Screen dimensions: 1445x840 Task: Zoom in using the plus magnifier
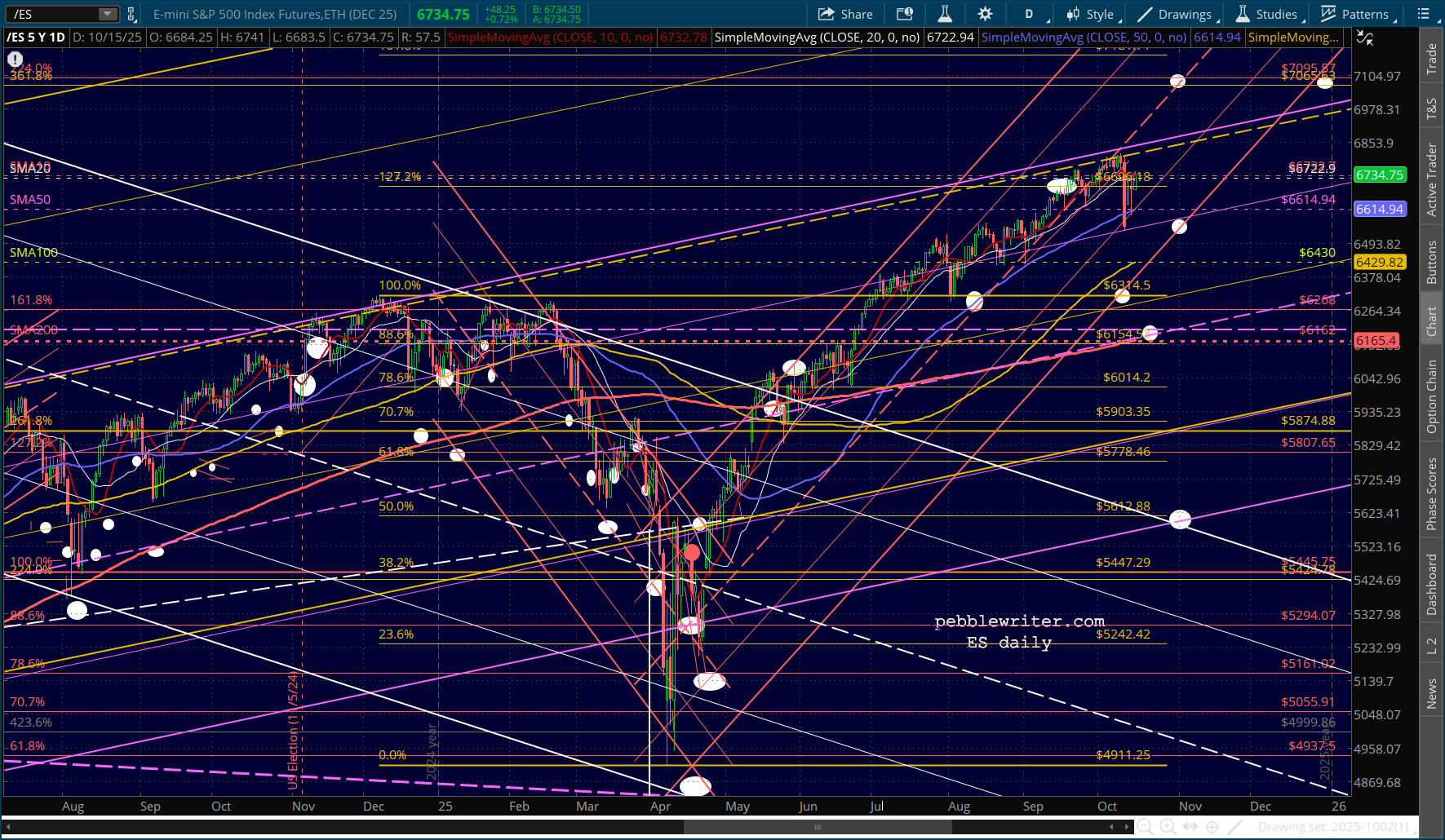point(1168,827)
